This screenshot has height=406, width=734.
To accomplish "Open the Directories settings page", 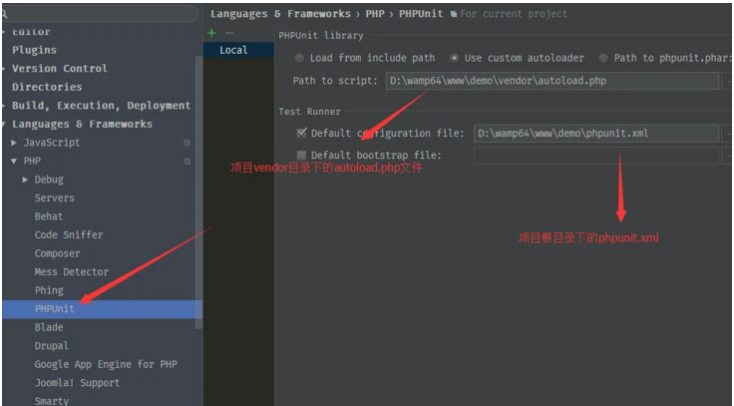I will tap(47, 87).
